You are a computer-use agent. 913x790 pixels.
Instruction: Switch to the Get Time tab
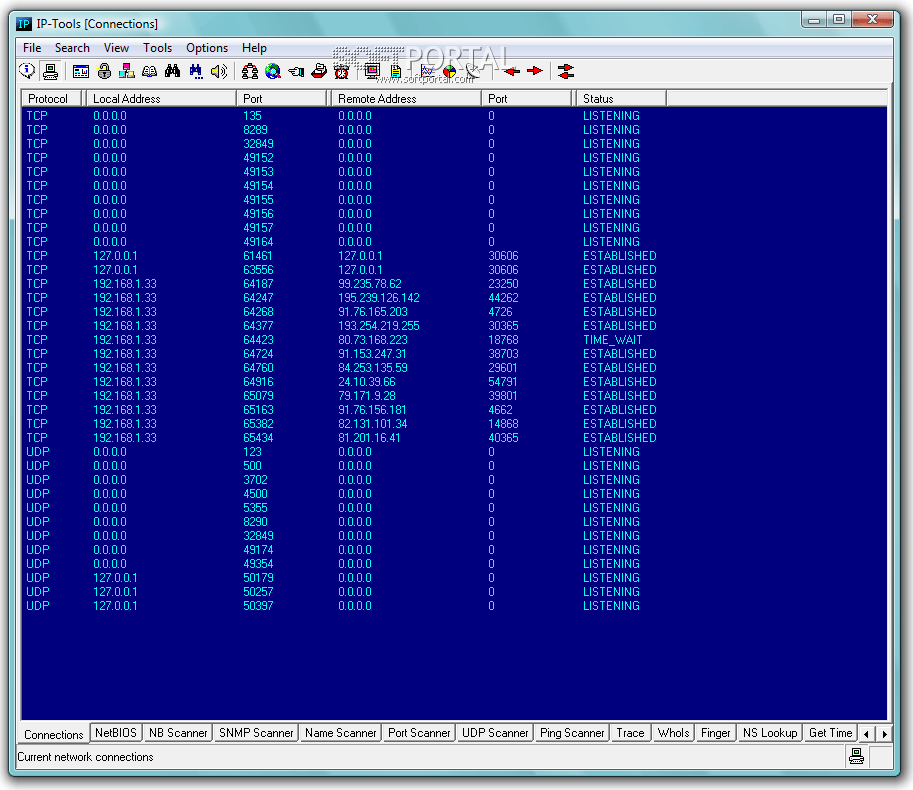[830, 732]
